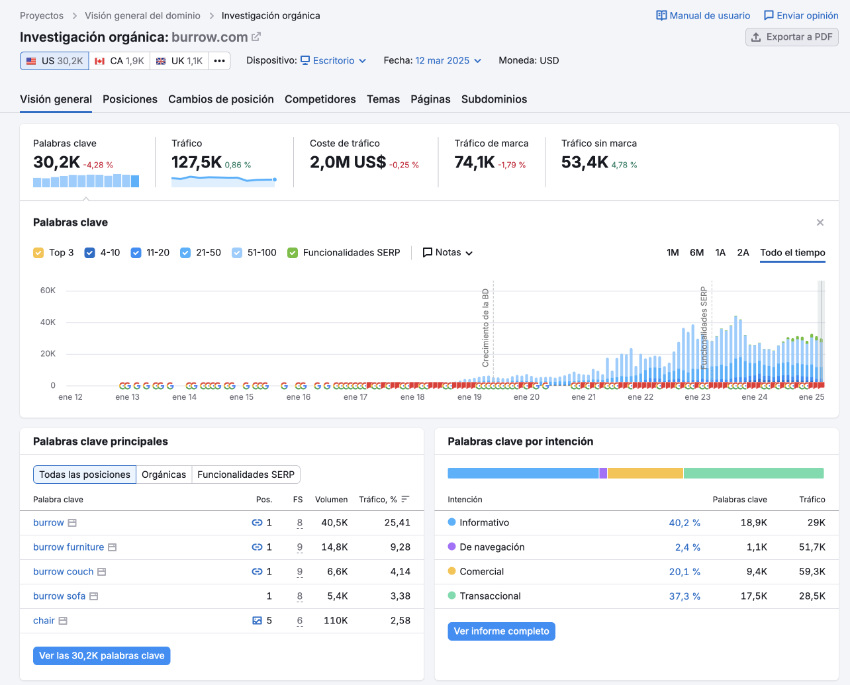Click the Manual de usuario book icon
850x685 pixels.
[661, 15]
